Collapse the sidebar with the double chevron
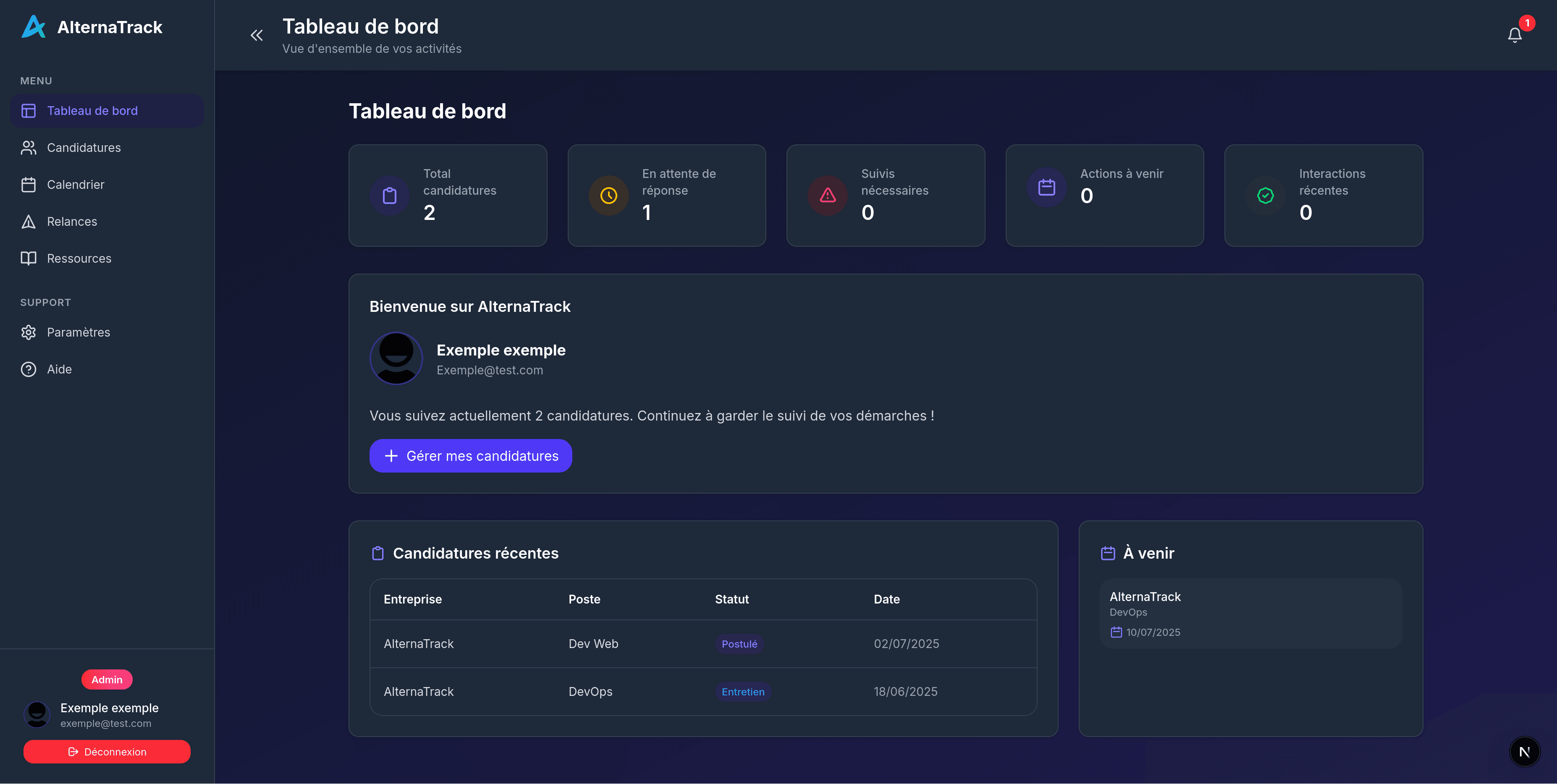The height and width of the screenshot is (784, 1557). tap(256, 35)
